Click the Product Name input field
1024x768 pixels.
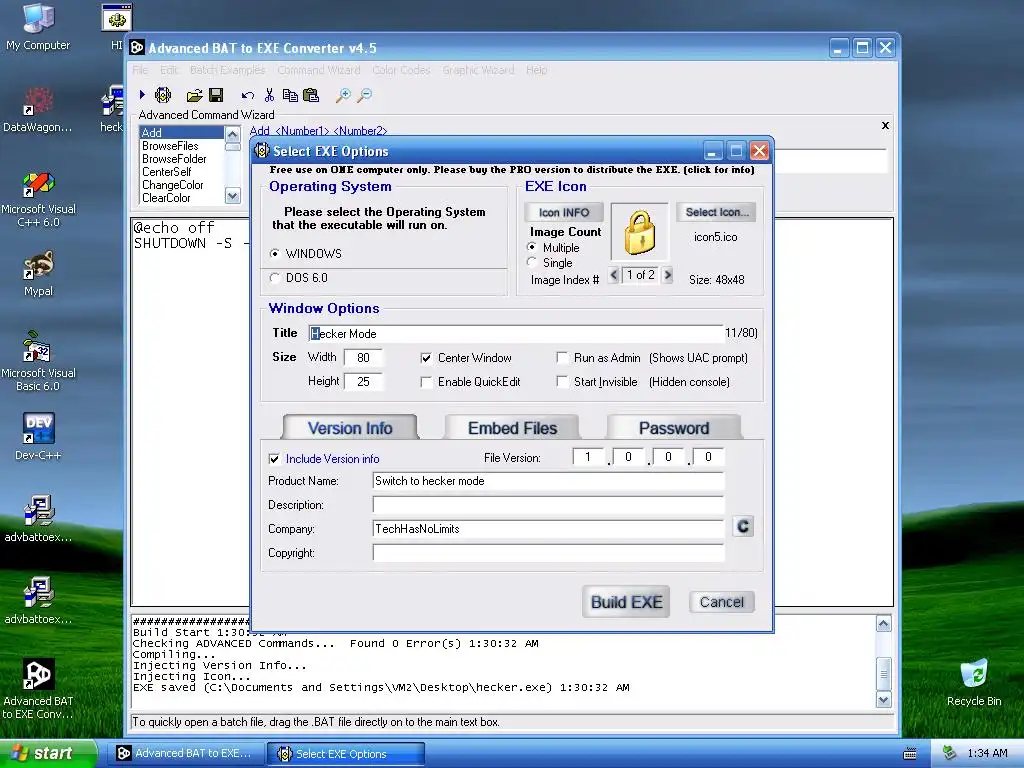(x=548, y=481)
